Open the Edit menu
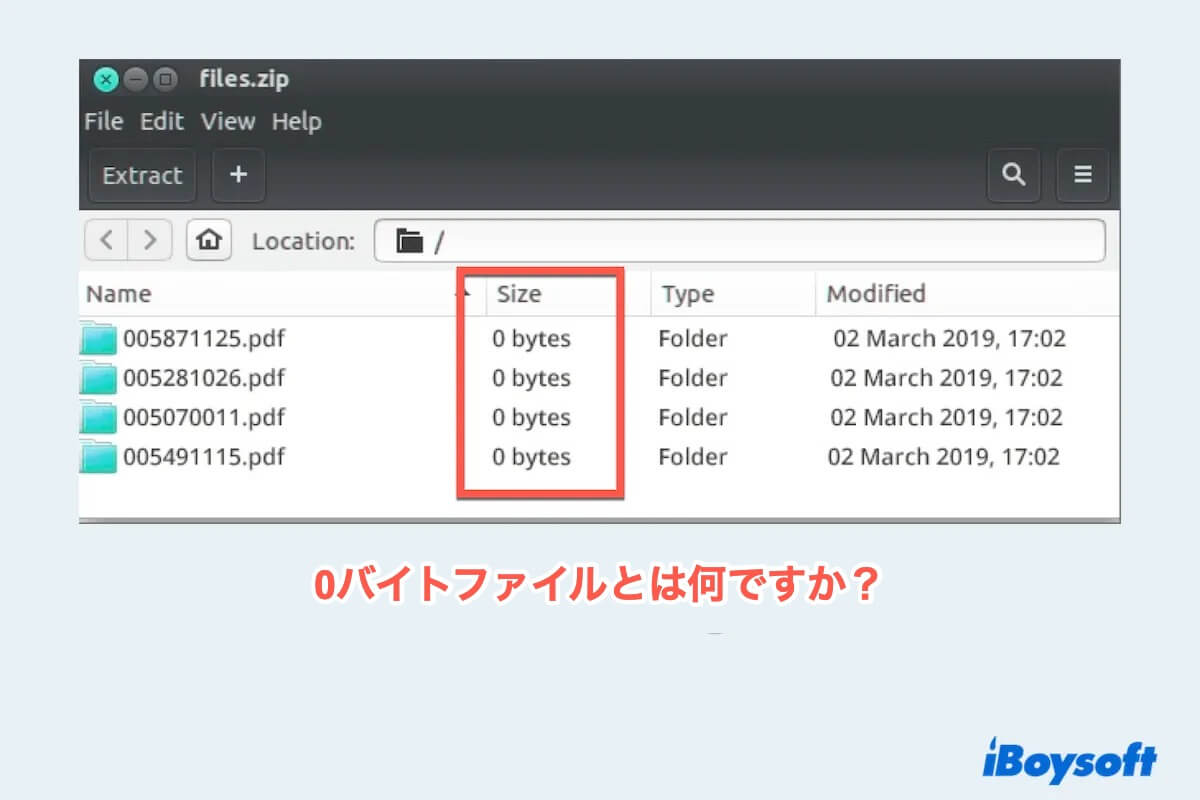The width and height of the screenshot is (1200, 800). point(161,122)
